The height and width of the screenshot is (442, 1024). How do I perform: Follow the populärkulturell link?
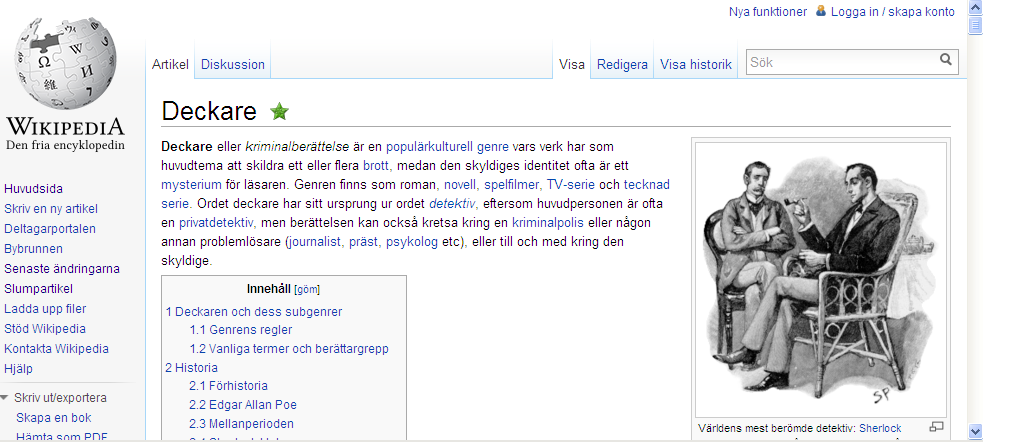pos(429,146)
